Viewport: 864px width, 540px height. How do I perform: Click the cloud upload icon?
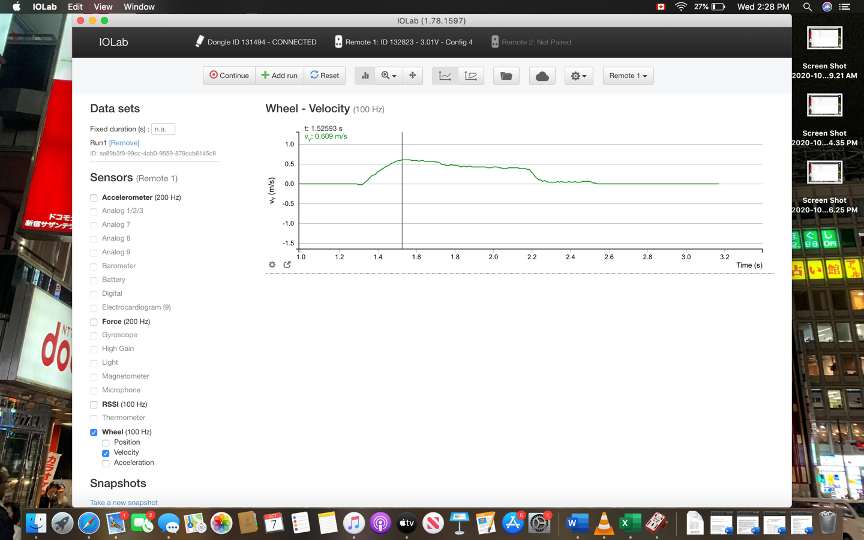point(542,75)
